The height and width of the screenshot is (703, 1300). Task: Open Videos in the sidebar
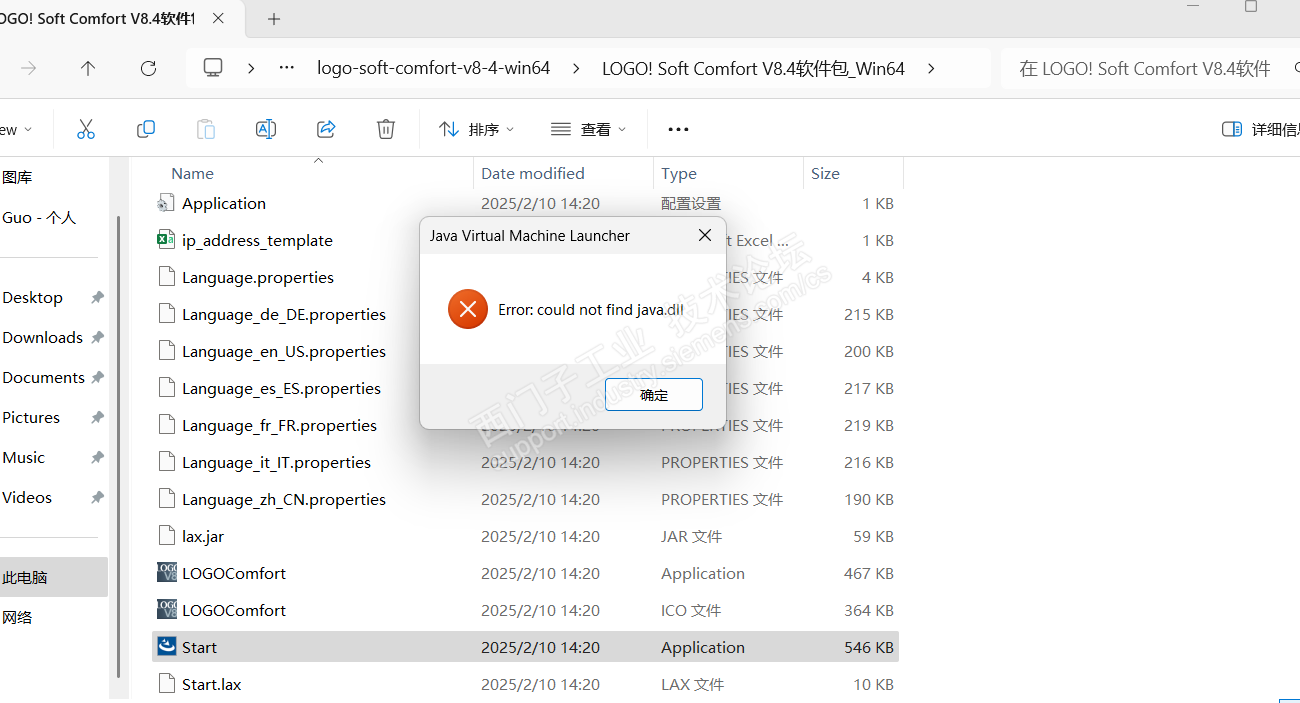[x=27, y=497]
